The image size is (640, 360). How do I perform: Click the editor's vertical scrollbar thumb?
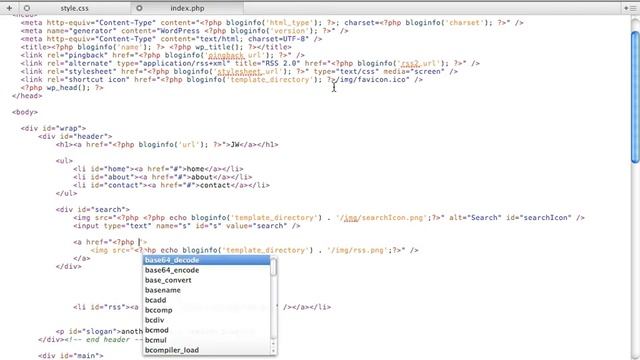tap(635, 97)
